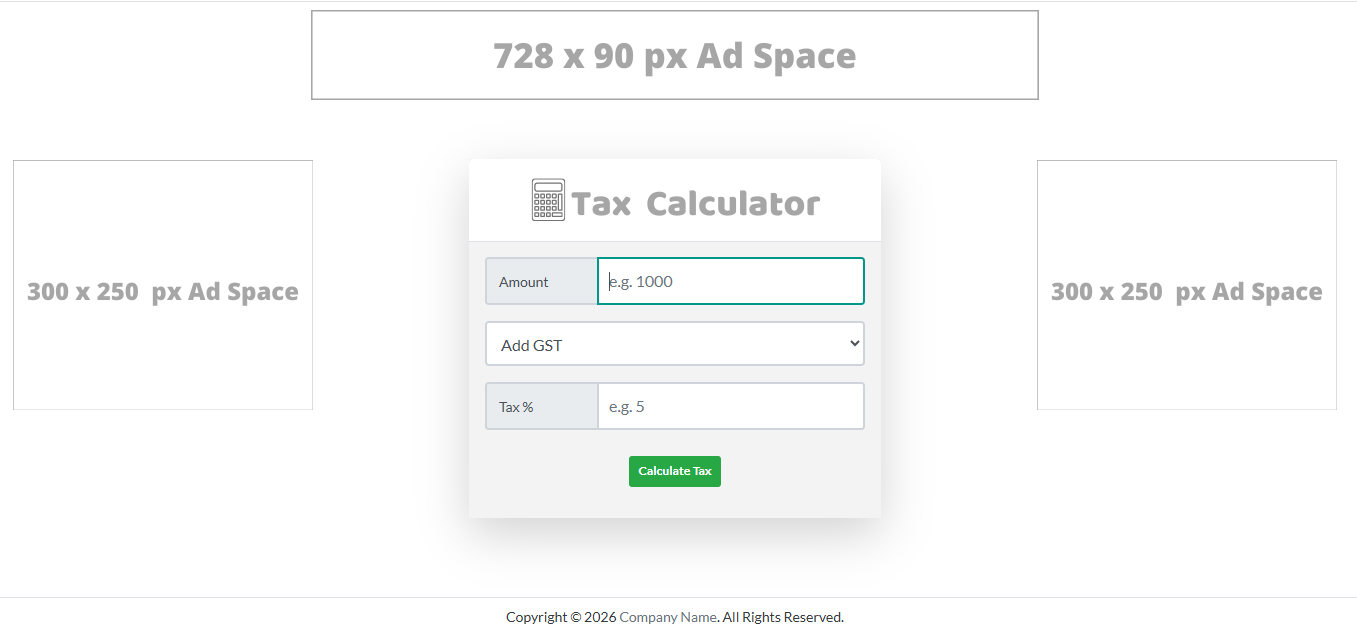Screen dimensions: 1357x635
Task: Open the Company Name link
Action: pos(668,616)
